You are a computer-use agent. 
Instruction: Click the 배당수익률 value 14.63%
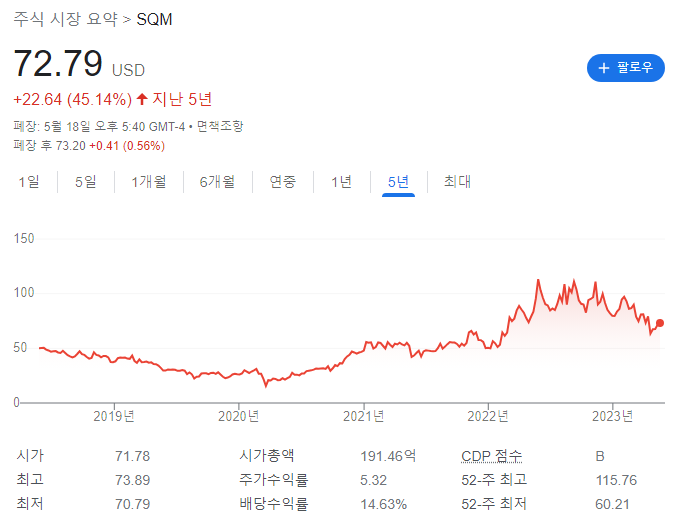383,504
